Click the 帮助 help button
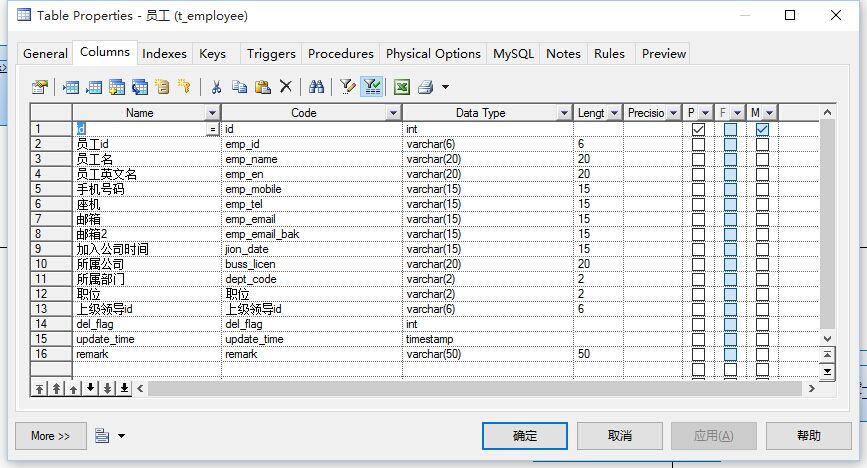This screenshot has height=468, width=867. point(808,436)
